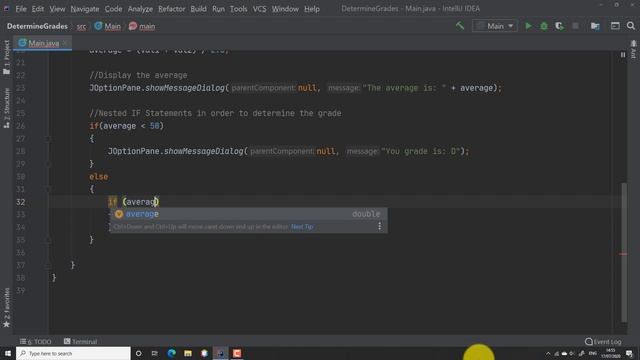Viewport: 640px width, 360px height.
Task: Open the Analyze menu
Action: coord(140,9)
